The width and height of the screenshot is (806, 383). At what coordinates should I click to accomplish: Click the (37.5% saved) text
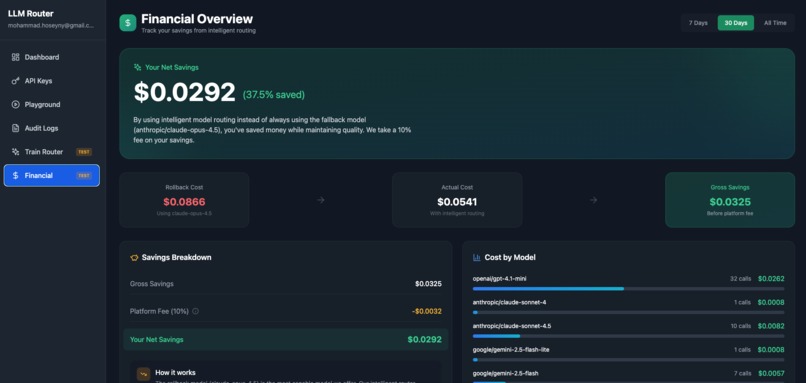pyautogui.click(x=273, y=95)
